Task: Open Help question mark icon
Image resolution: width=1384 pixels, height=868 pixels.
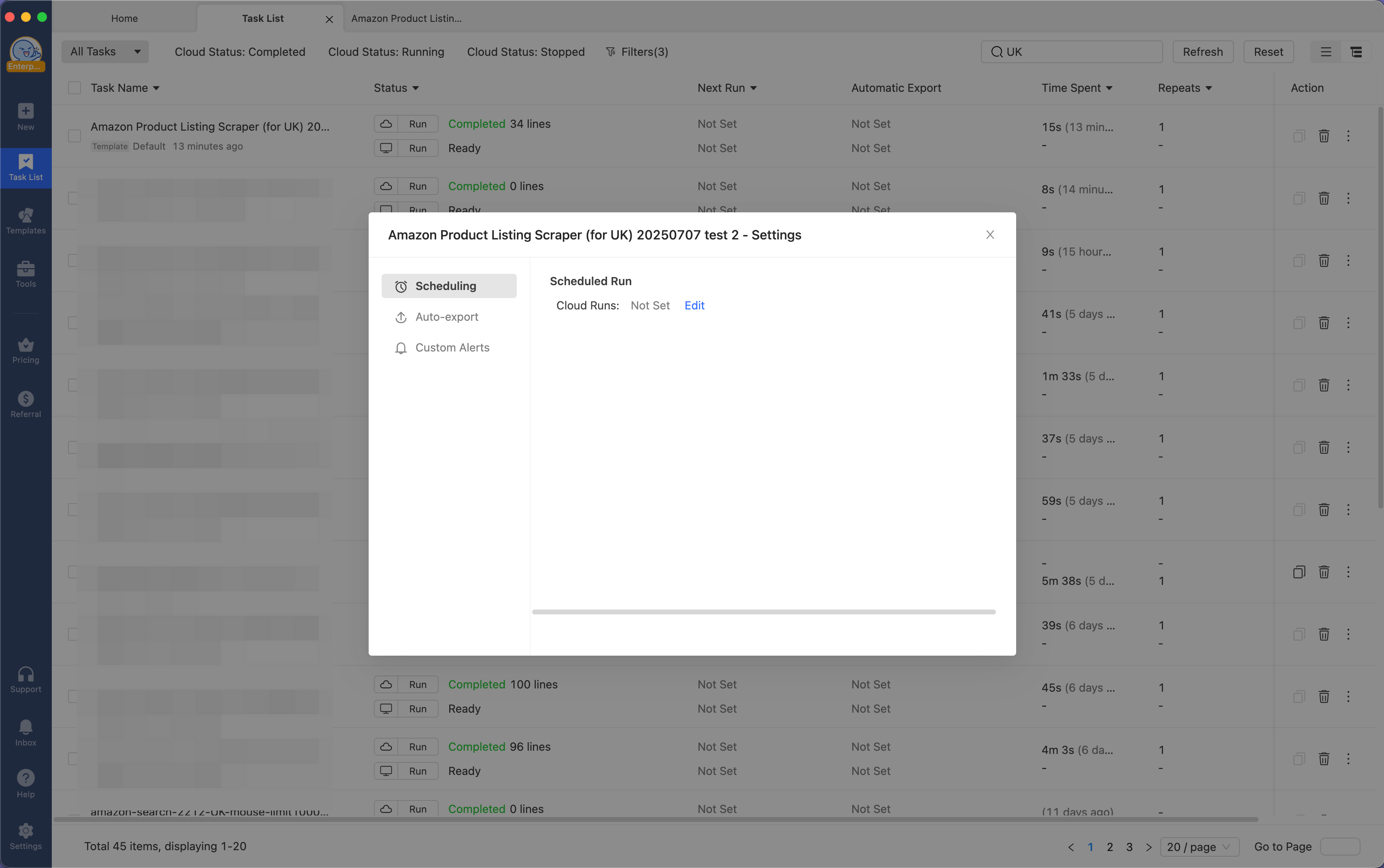Action: [x=25, y=784]
